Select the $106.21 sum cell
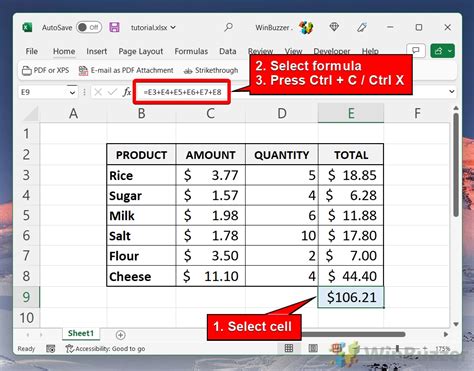 pos(351,297)
